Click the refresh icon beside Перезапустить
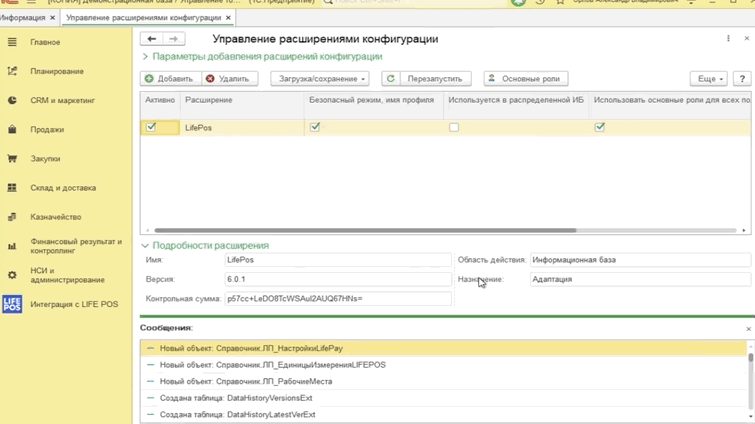Image resolution: width=755 pixels, height=424 pixels. click(x=391, y=78)
